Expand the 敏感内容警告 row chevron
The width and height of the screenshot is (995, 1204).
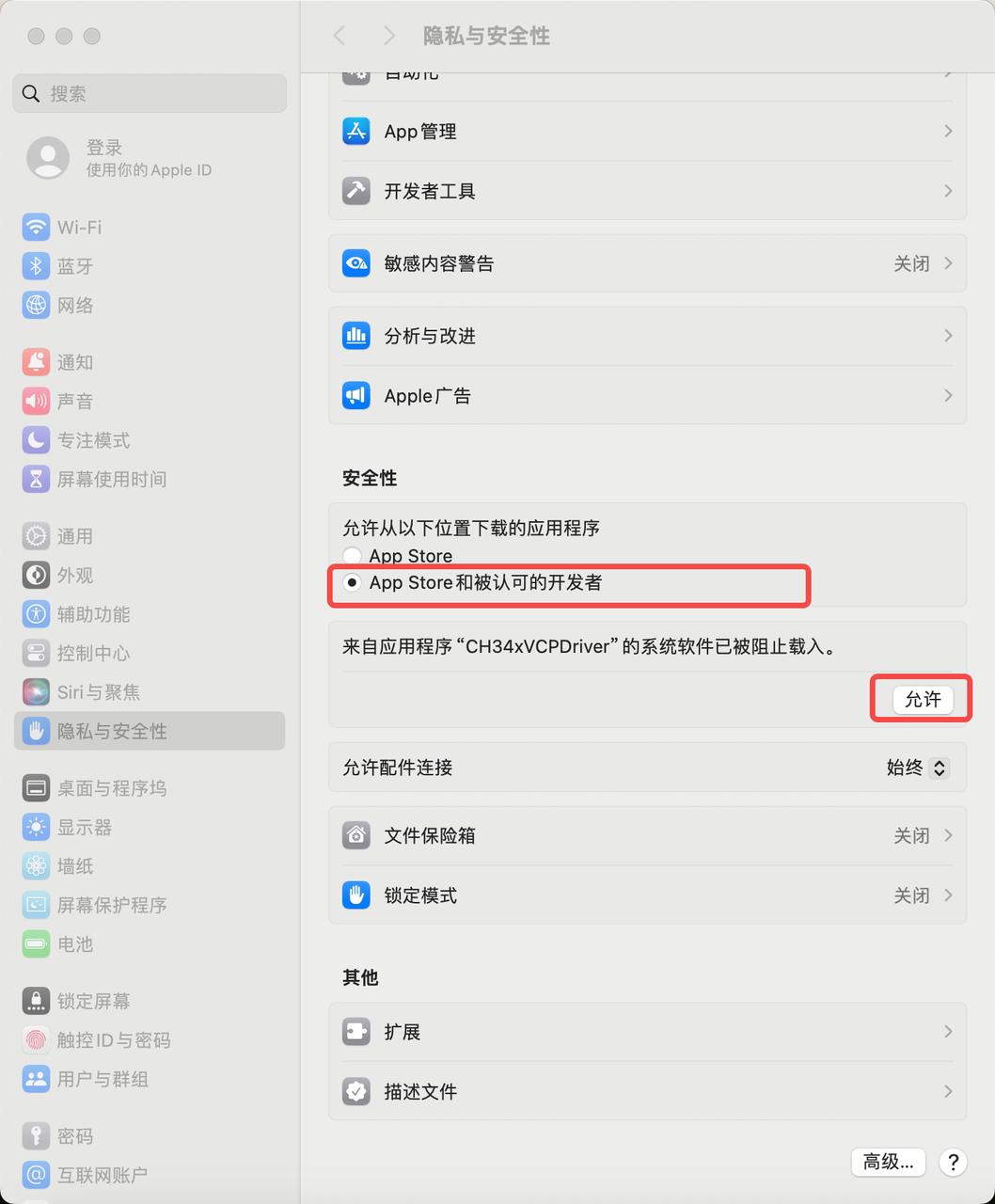[948, 263]
